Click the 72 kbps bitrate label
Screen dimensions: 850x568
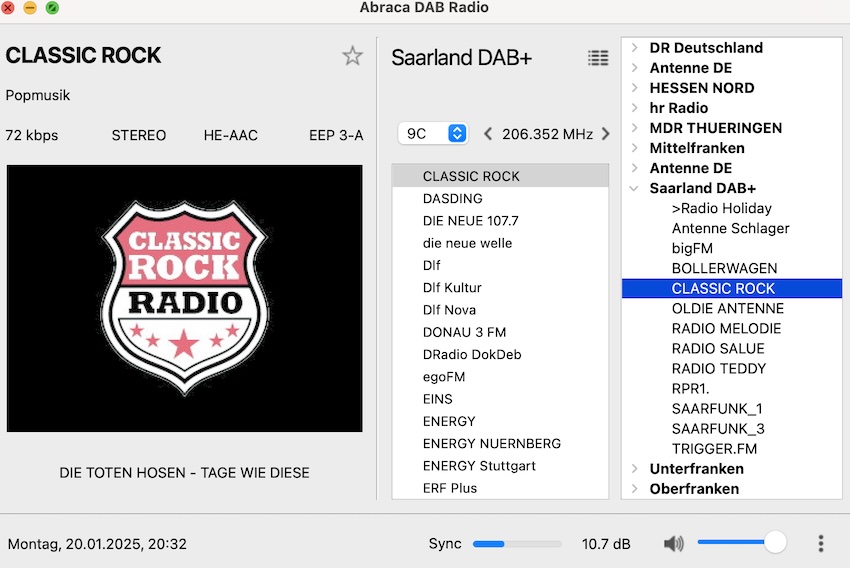(x=31, y=135)
